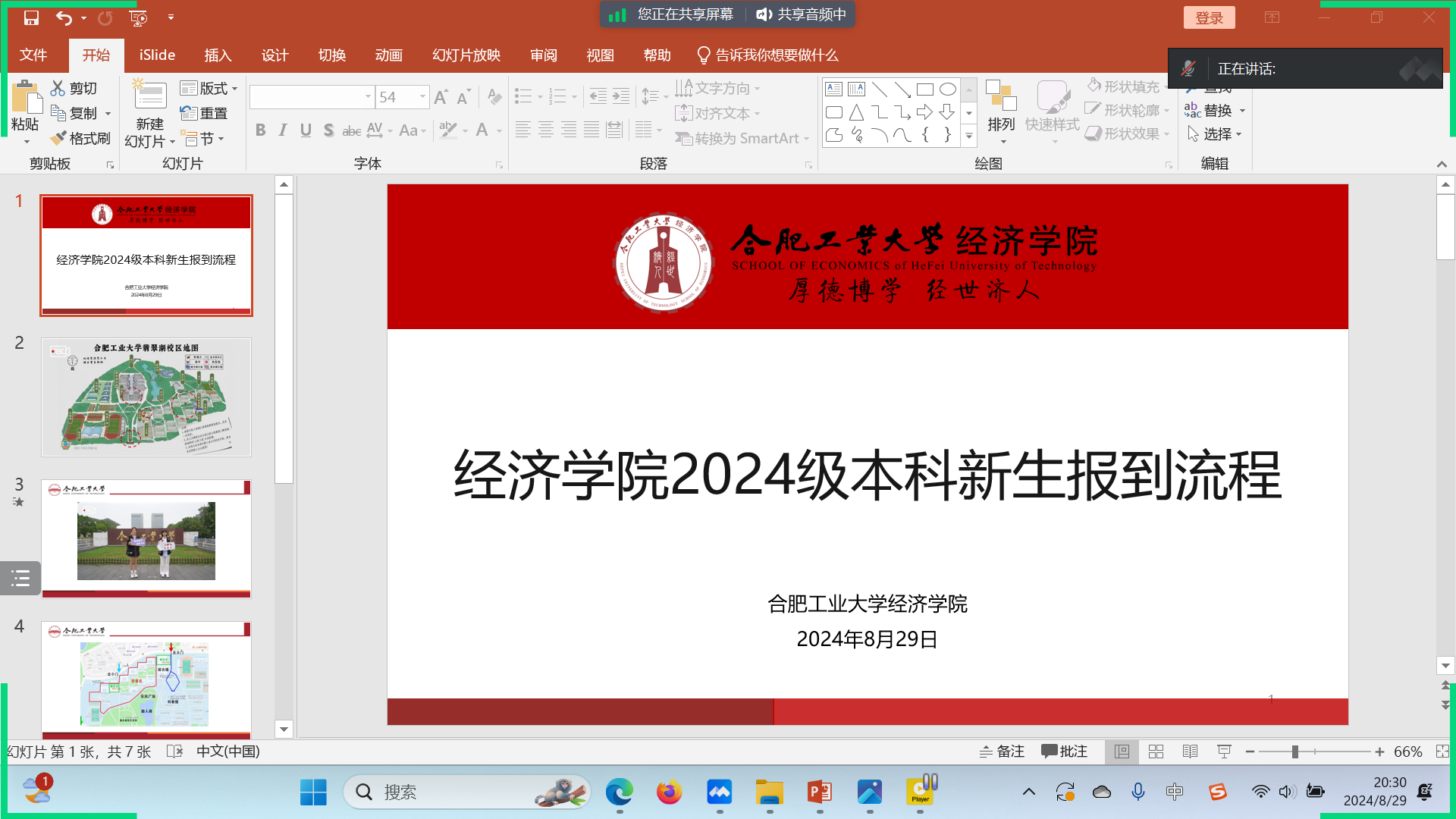Toggle Comments (批注) pane in status bar

(1065, 752)
